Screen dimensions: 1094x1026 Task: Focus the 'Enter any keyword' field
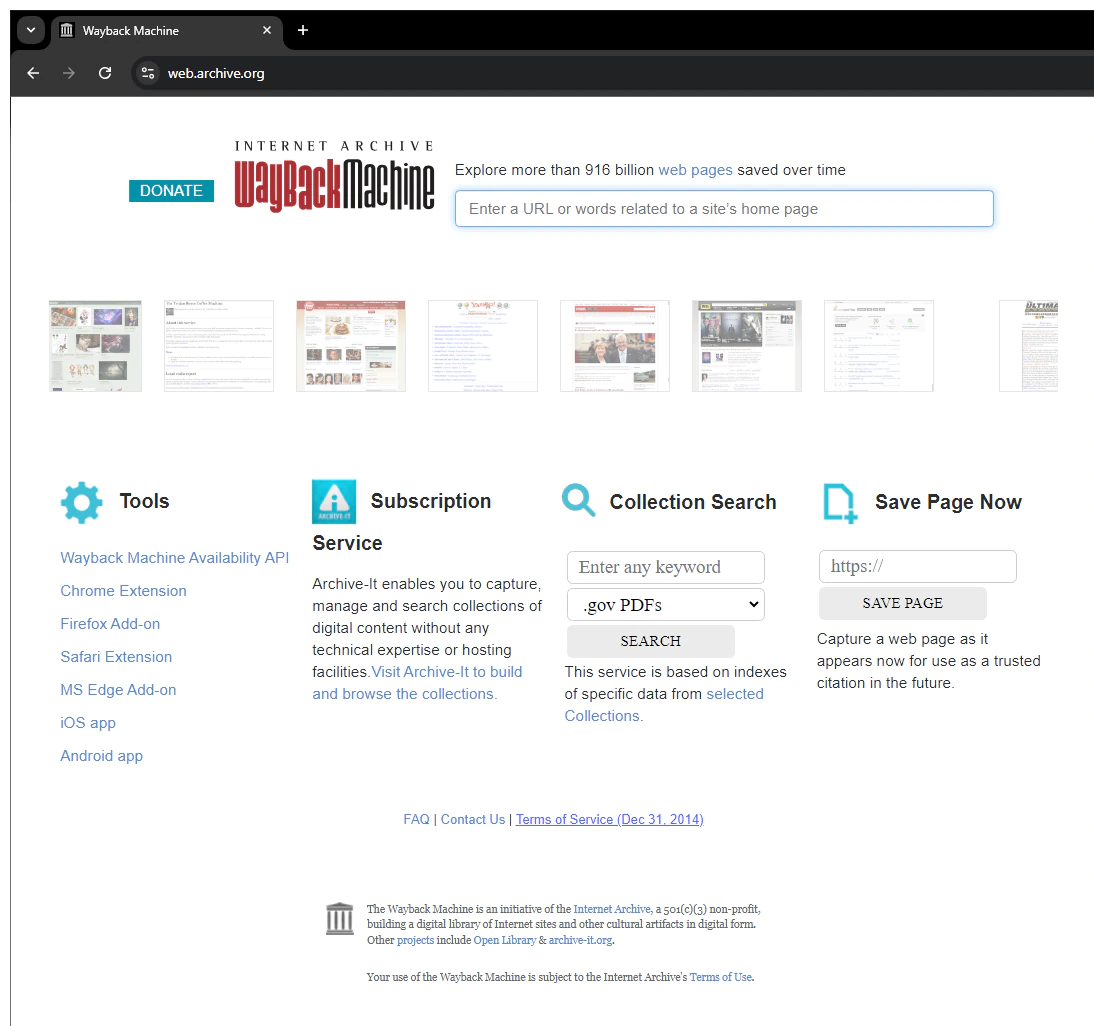click(x=666, y=567)
